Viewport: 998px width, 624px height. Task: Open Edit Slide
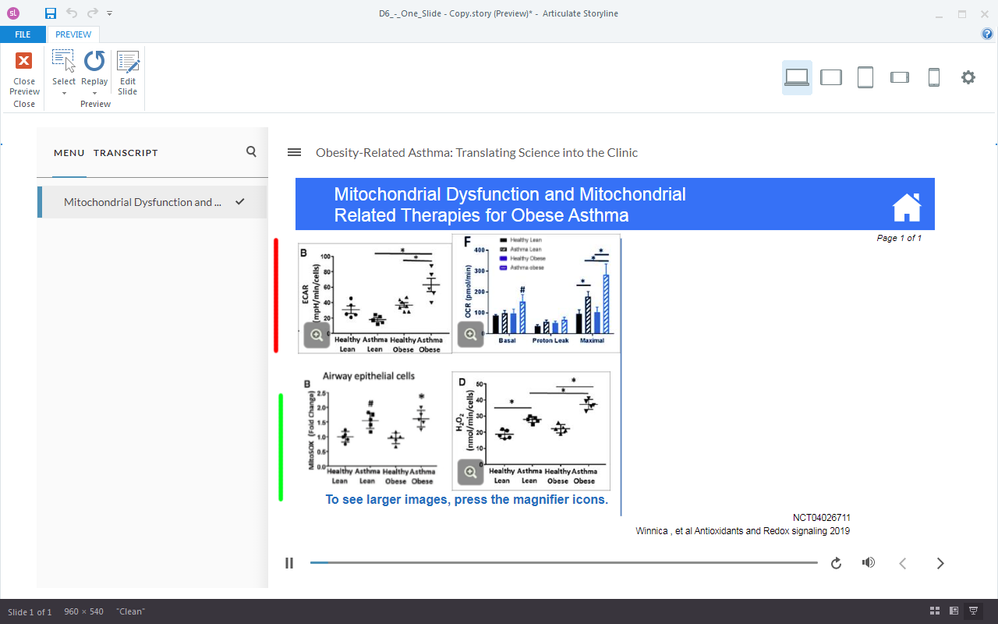point(127,73)
